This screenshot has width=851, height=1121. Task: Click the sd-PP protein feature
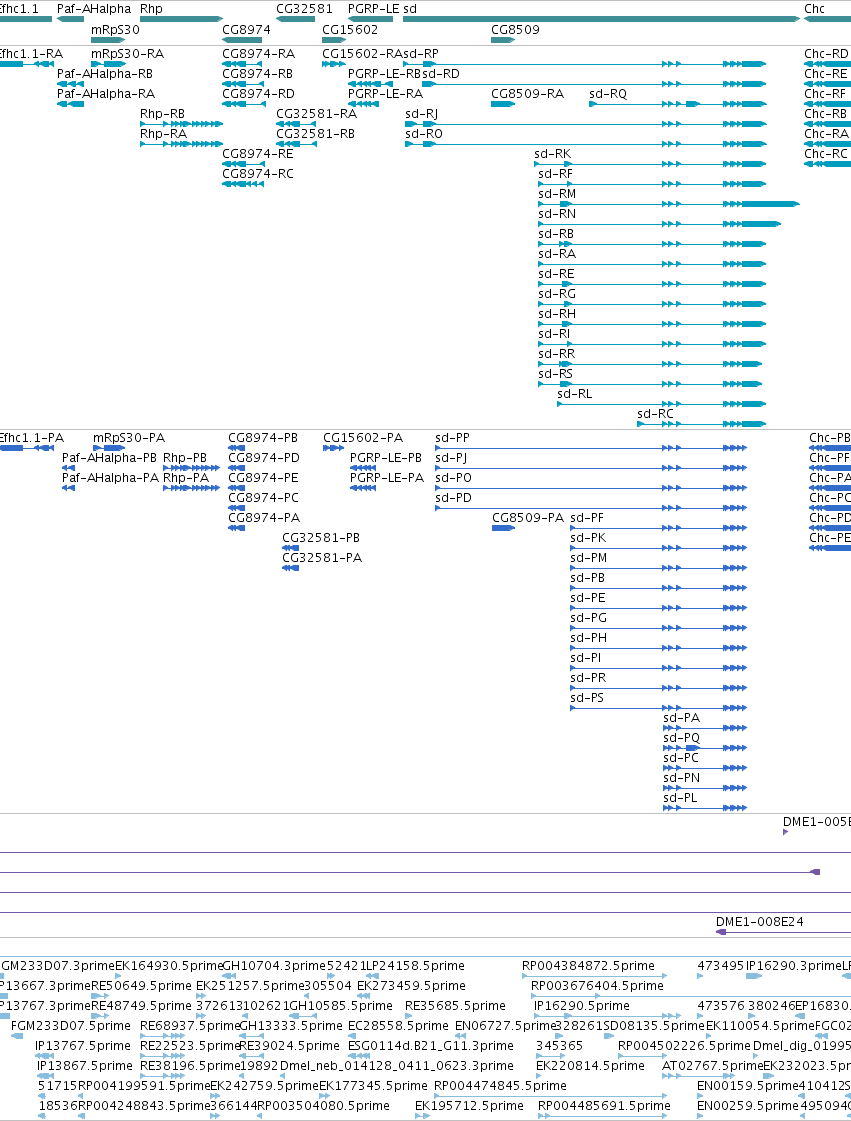tap(591, 448)
